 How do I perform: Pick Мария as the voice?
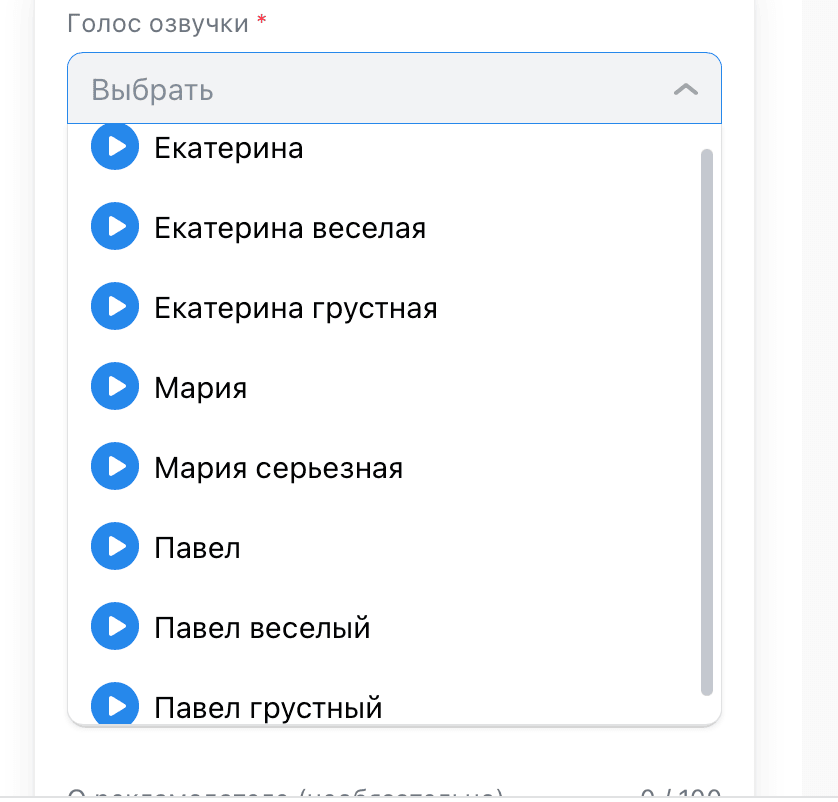click(201, 387)
